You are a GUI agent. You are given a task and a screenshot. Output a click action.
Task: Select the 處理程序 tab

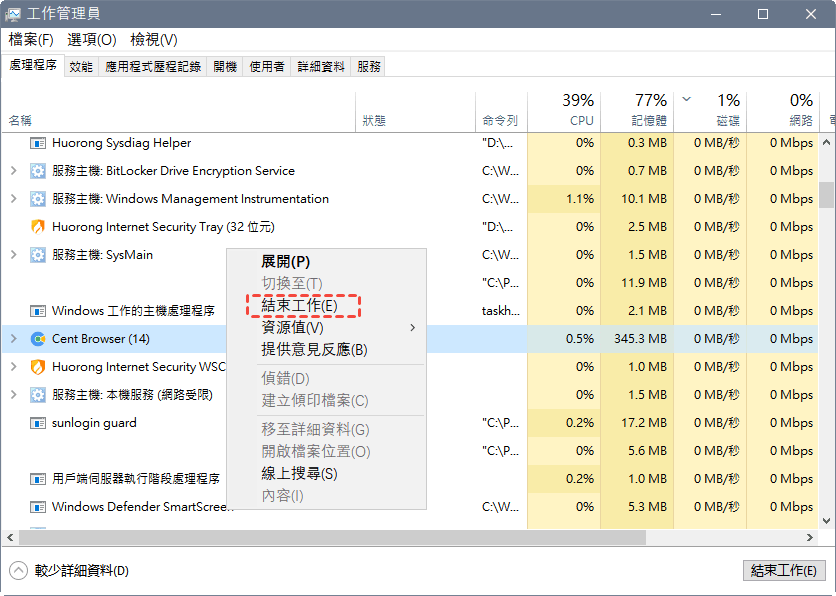click(x=33, y=65)
